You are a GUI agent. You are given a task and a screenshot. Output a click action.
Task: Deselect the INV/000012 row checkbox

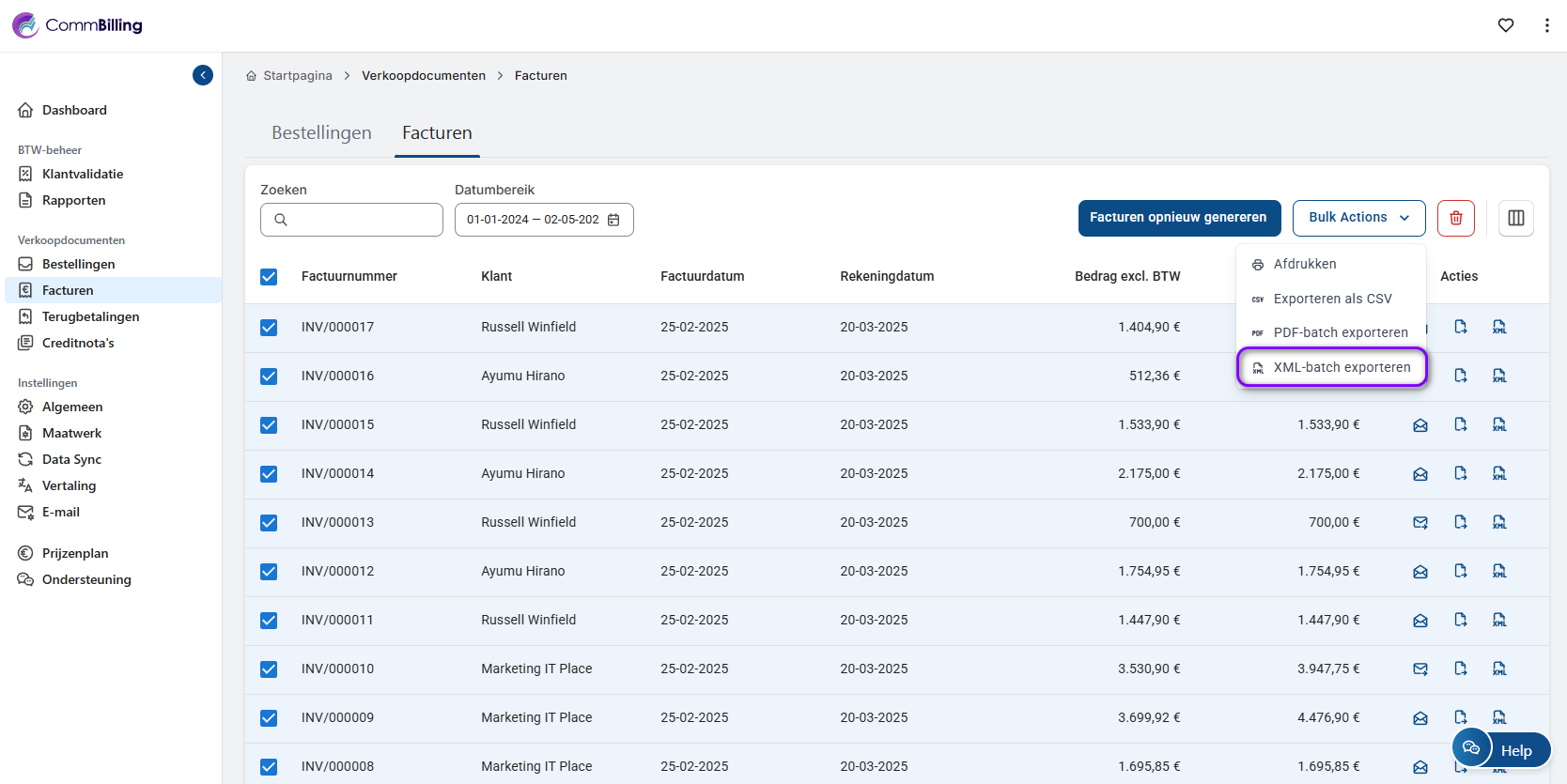click(x=269, y=572)
